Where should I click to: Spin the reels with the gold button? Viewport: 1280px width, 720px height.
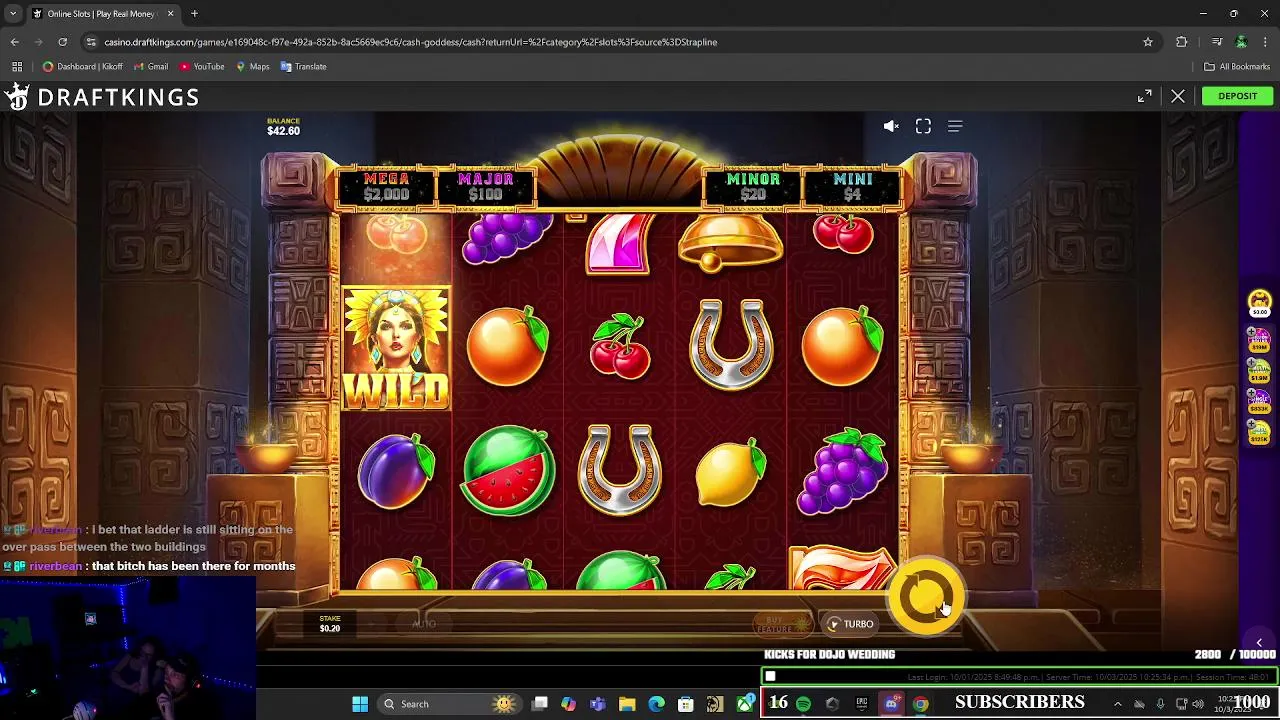[x=926, y=597]
